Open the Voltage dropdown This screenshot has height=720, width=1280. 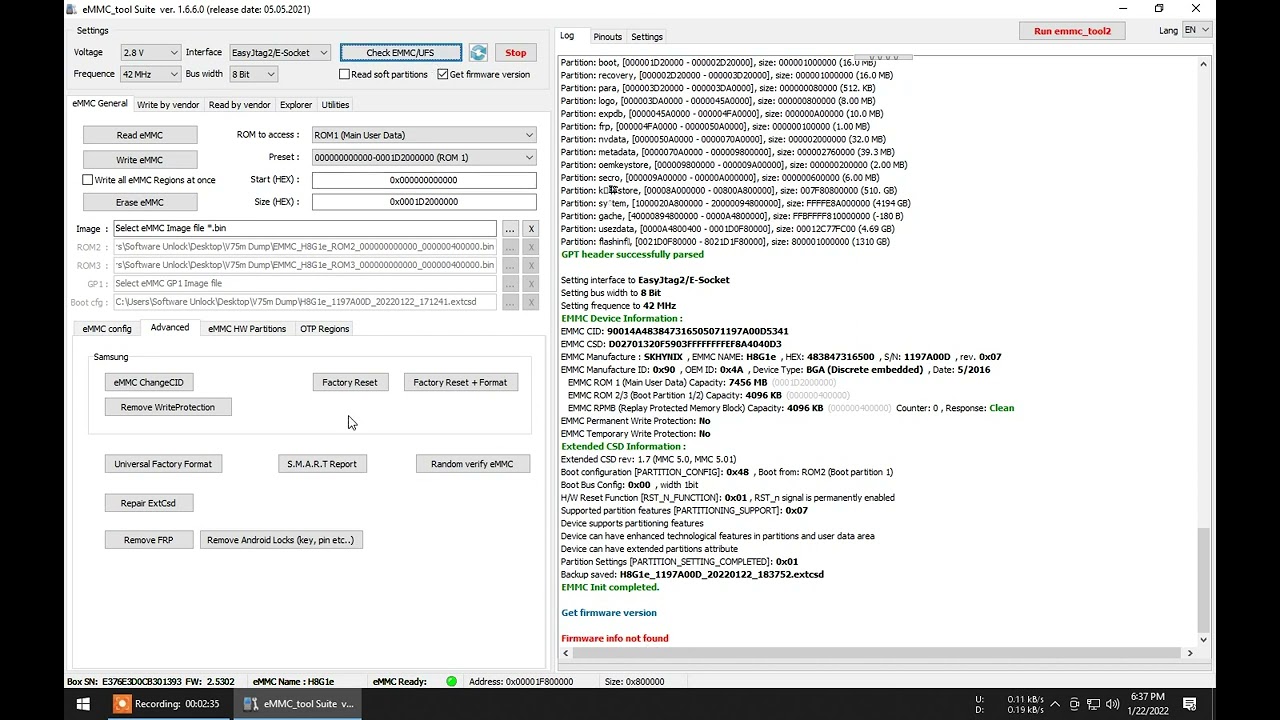[150, 53]
